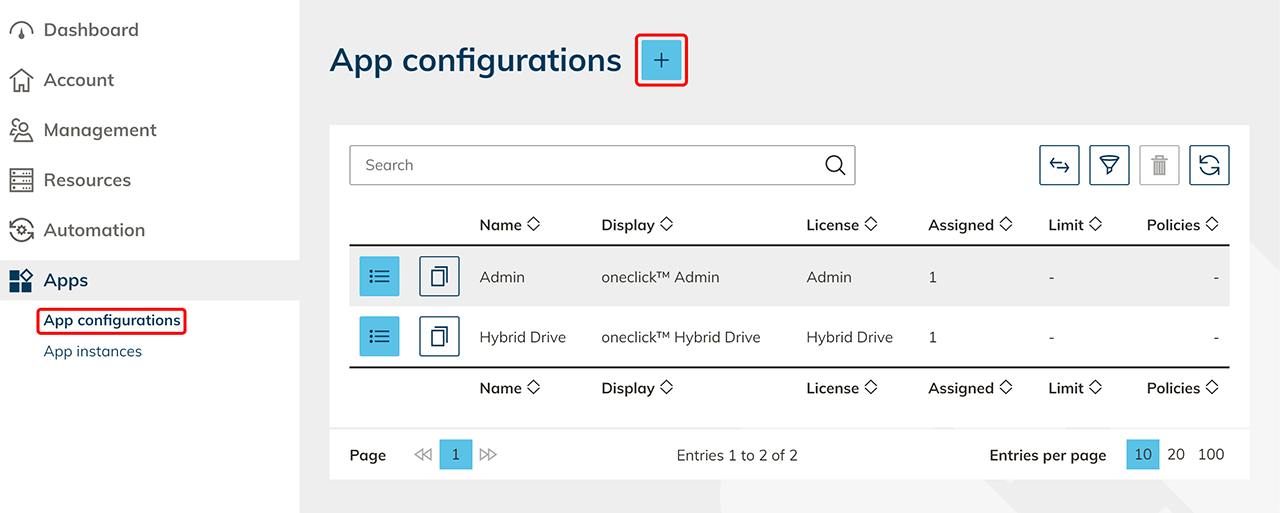Click into the Search input field
1280x513 pixels.
coord(590,166)
